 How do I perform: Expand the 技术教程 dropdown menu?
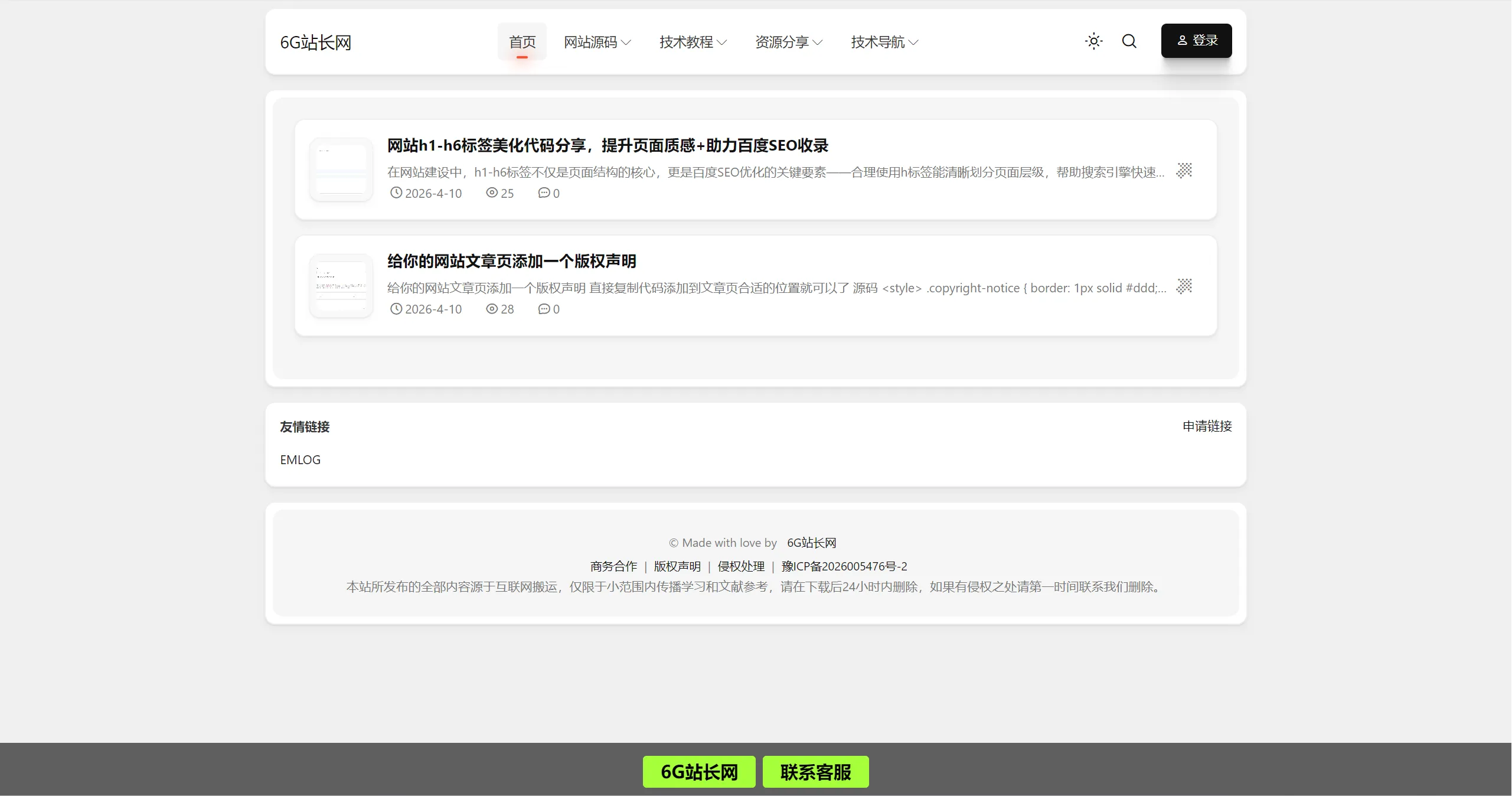coord(693,42)
